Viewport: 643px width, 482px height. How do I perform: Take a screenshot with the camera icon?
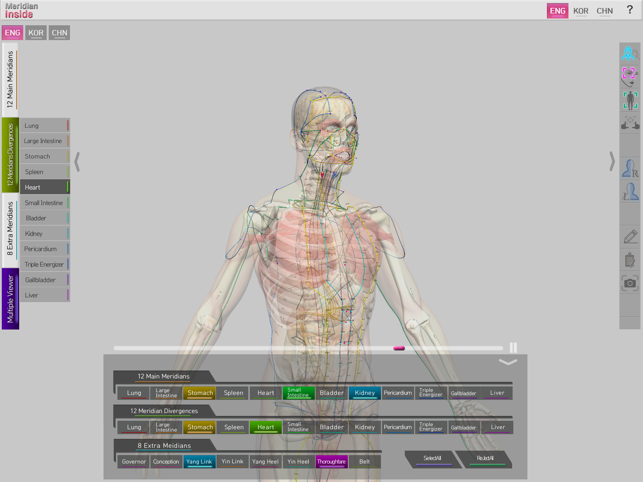(x=630, y=284)
